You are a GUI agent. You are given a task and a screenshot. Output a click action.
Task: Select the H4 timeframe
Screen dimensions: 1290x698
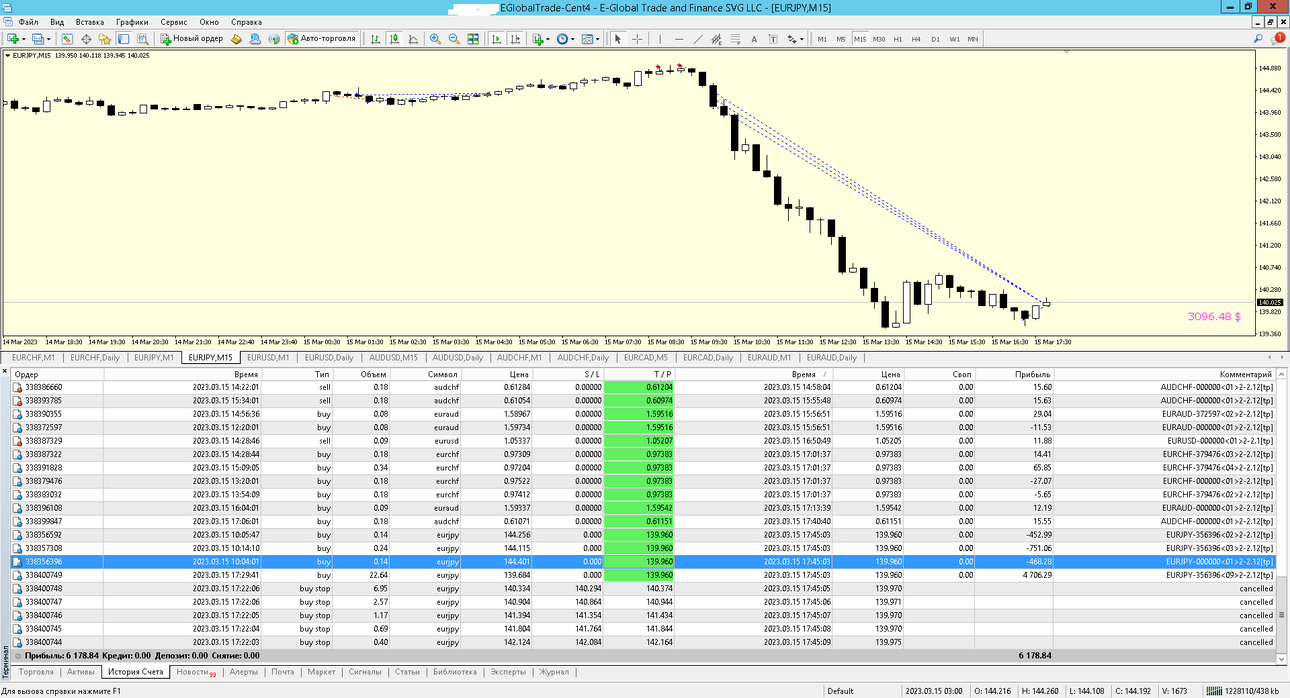pyautogui.click(x=916, y=39)
